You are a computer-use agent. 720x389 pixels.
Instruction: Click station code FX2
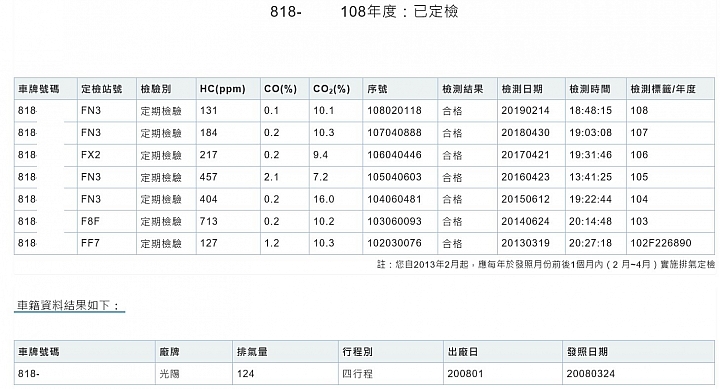pos(91,155)
